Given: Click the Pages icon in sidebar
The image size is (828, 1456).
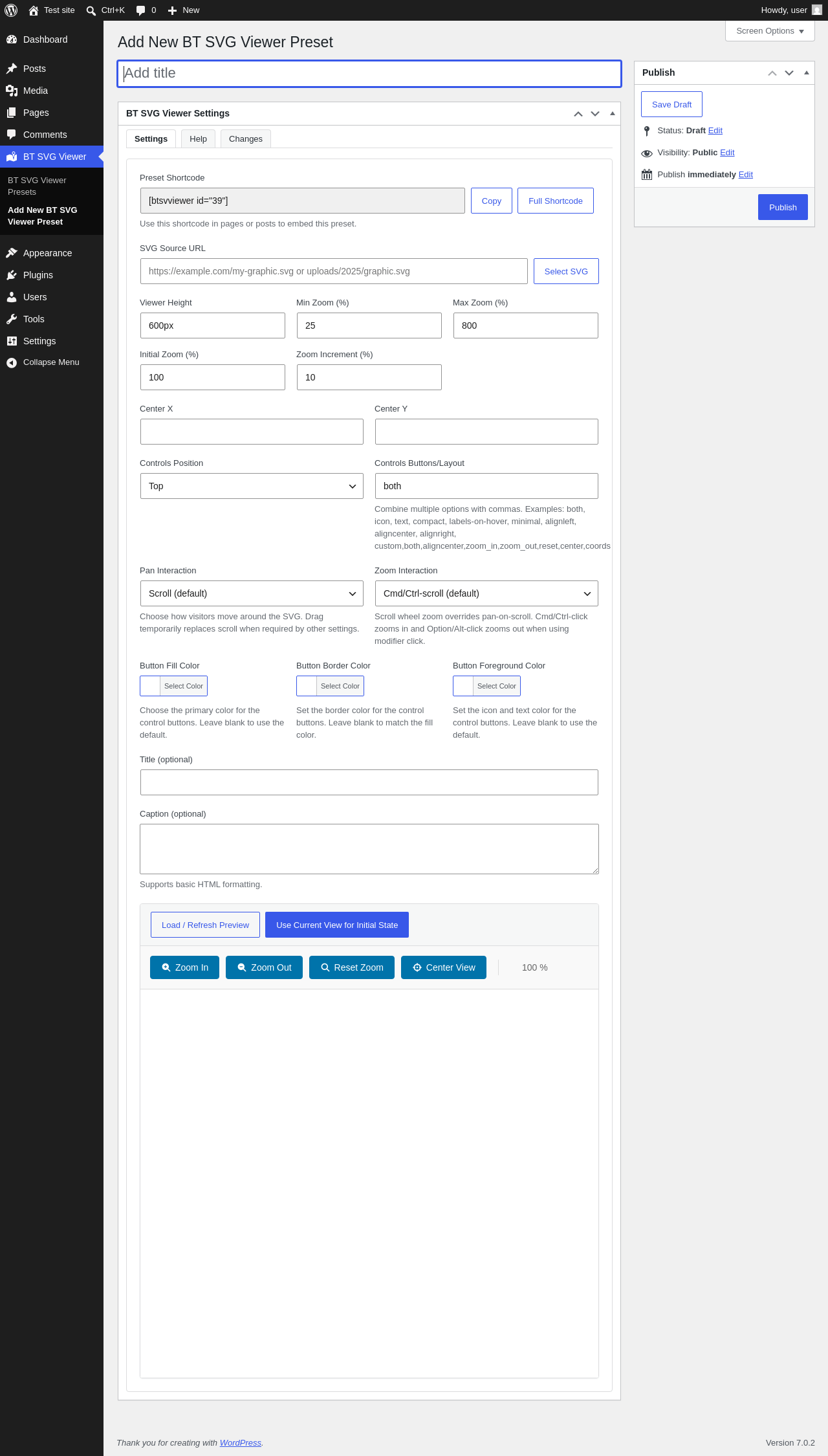Looking at the screenshot, I should (x=12, y=113).
